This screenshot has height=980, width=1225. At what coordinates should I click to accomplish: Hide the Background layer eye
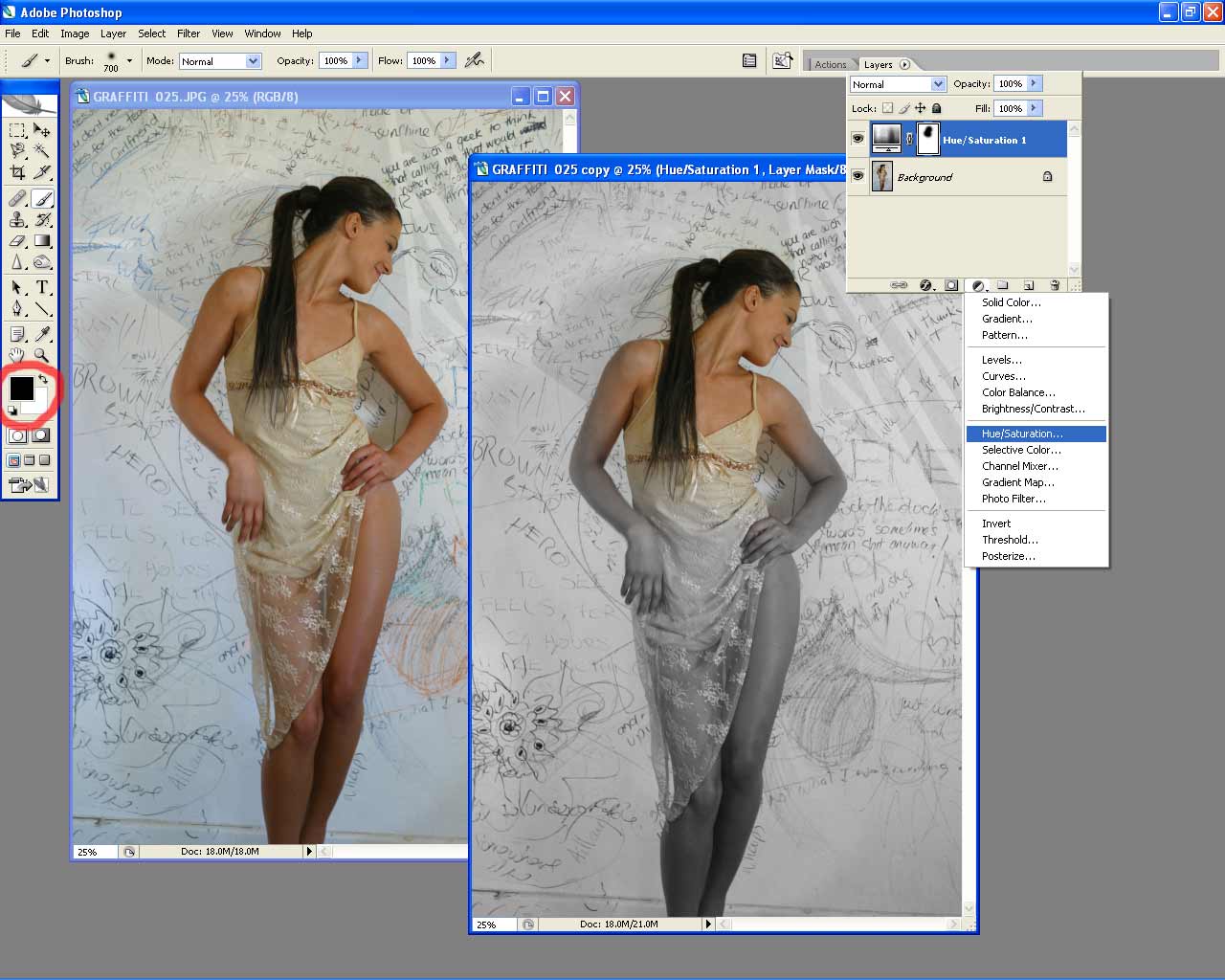click(x=857, y=176)
